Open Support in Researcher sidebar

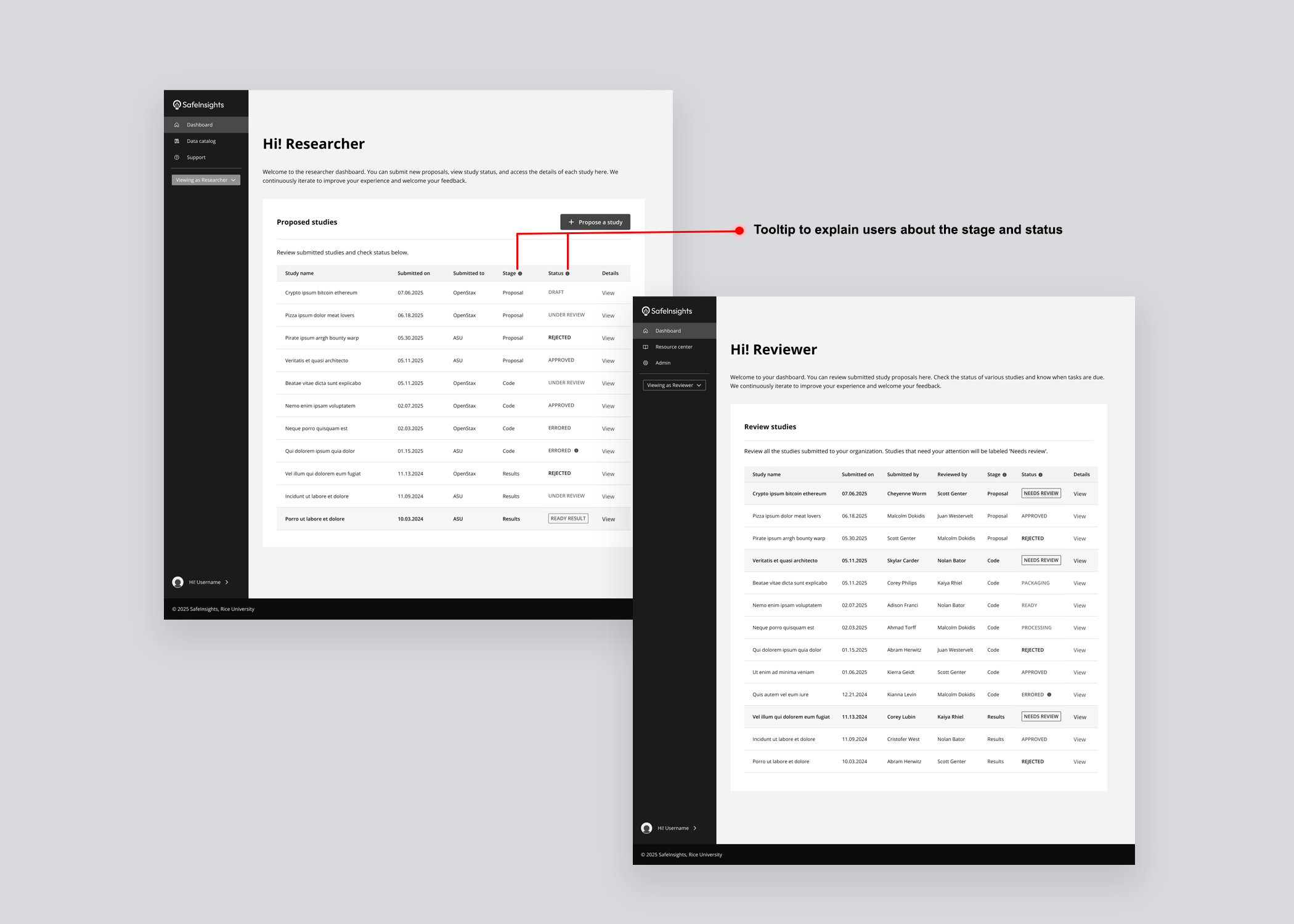tap(196, 158)
